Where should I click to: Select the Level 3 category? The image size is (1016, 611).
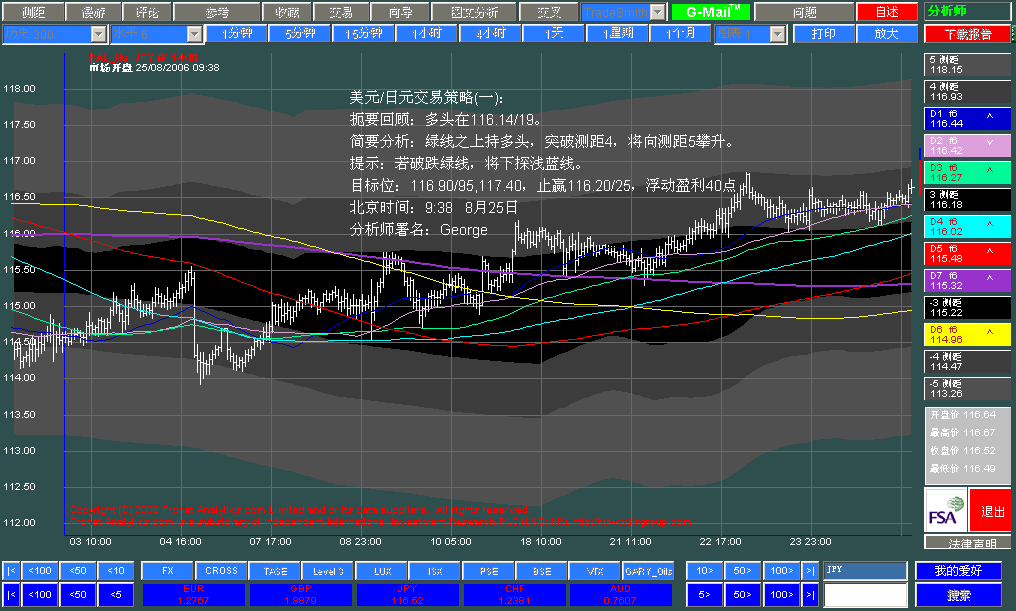[328, 571]
